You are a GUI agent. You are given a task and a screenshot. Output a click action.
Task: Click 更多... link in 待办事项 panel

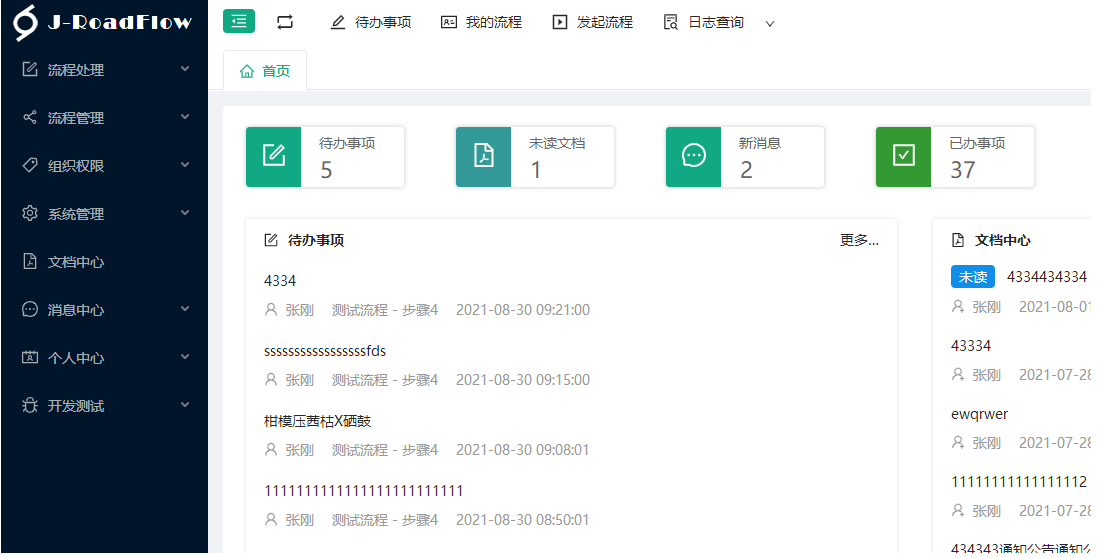point(859,240)
